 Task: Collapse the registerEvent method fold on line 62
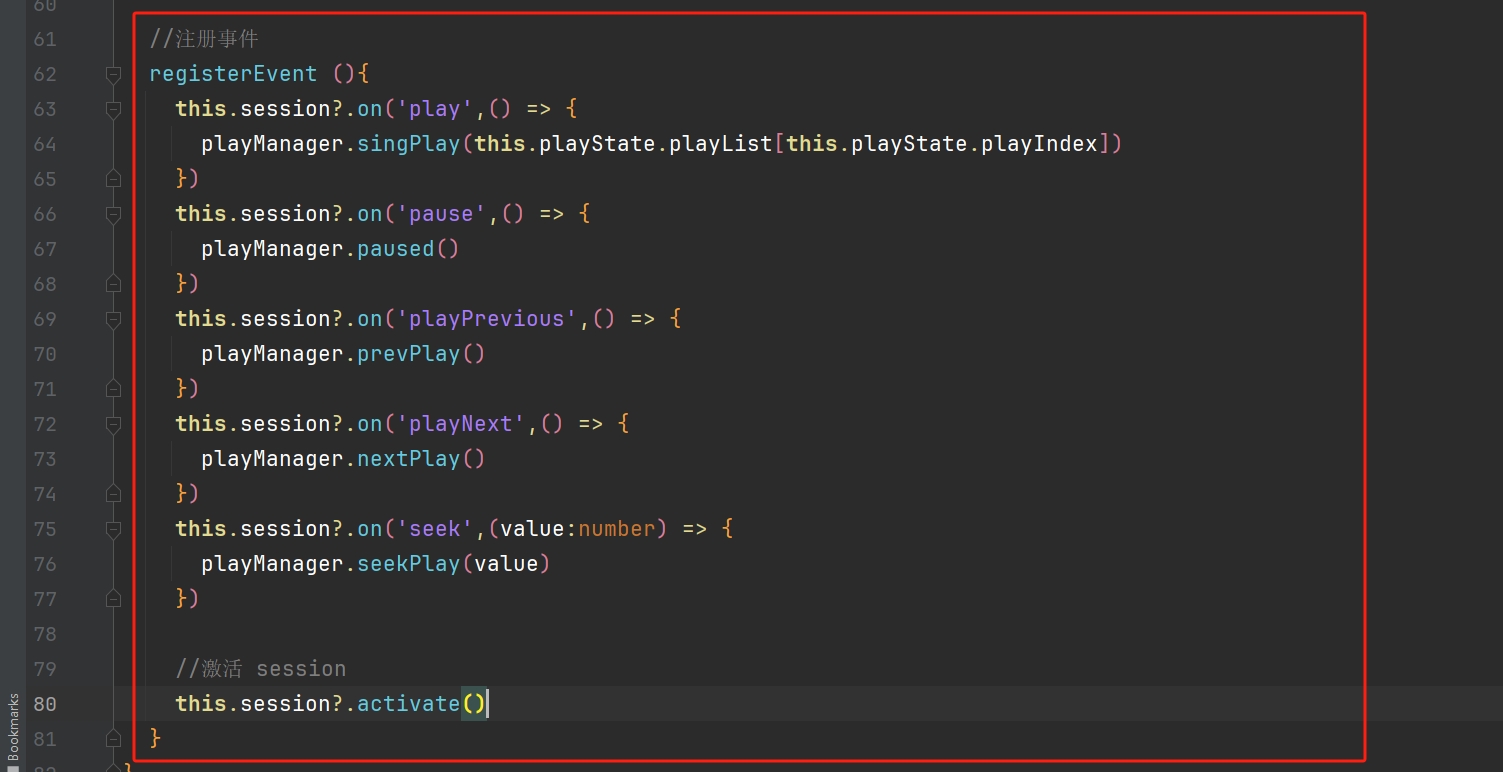(x=113, y=74)
